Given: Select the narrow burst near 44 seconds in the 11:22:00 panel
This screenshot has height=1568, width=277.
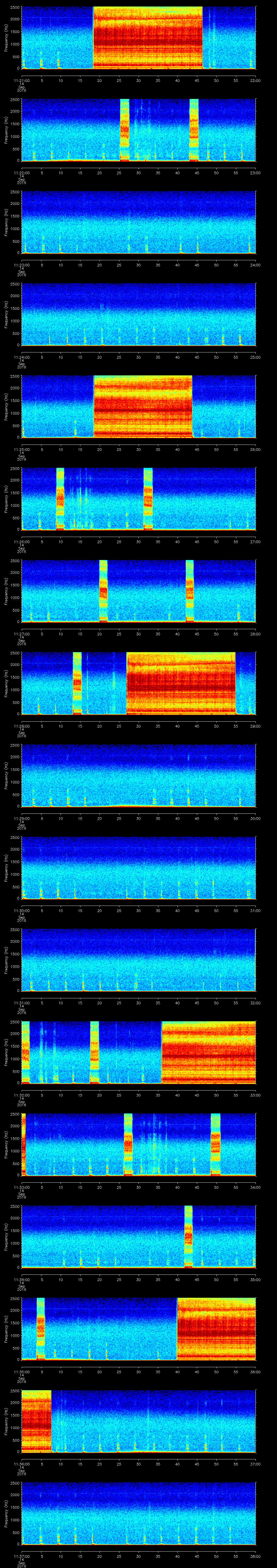Looking at the screenshot, I should tap(194, 130).
